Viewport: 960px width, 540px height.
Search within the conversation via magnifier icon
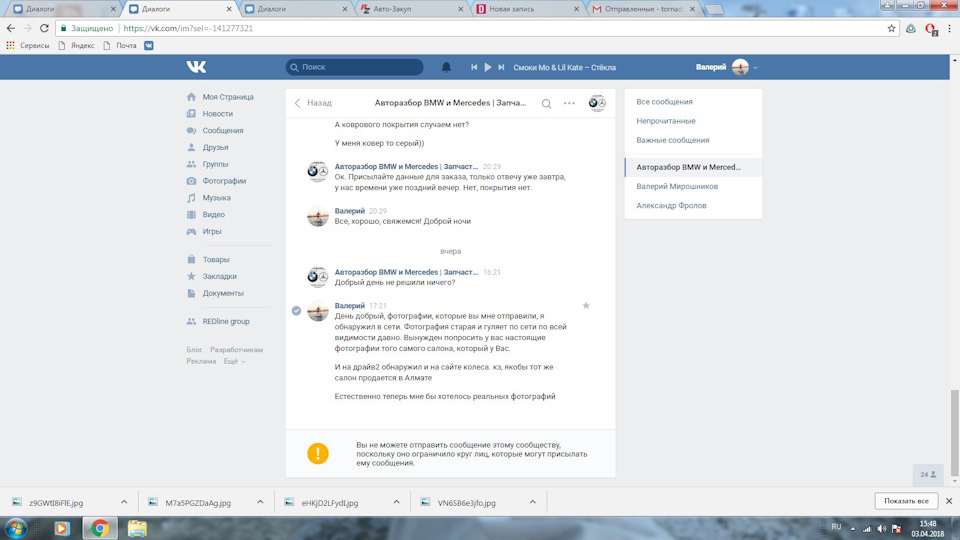[546, 103]
